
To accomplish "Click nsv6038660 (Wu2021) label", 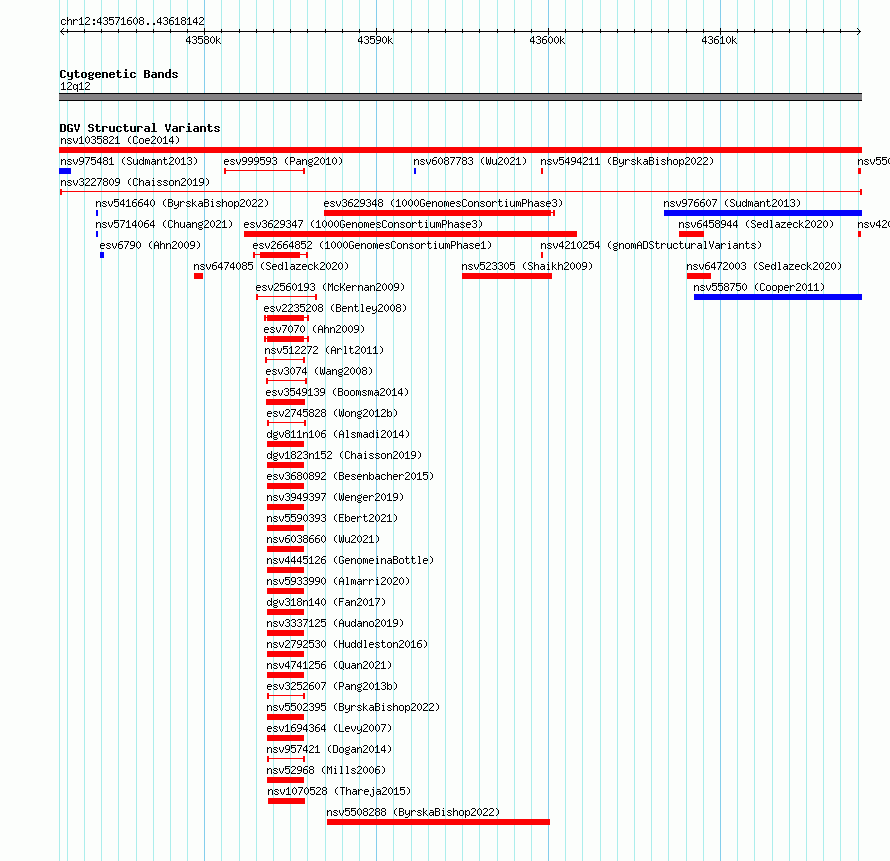I will click(324, 539).
